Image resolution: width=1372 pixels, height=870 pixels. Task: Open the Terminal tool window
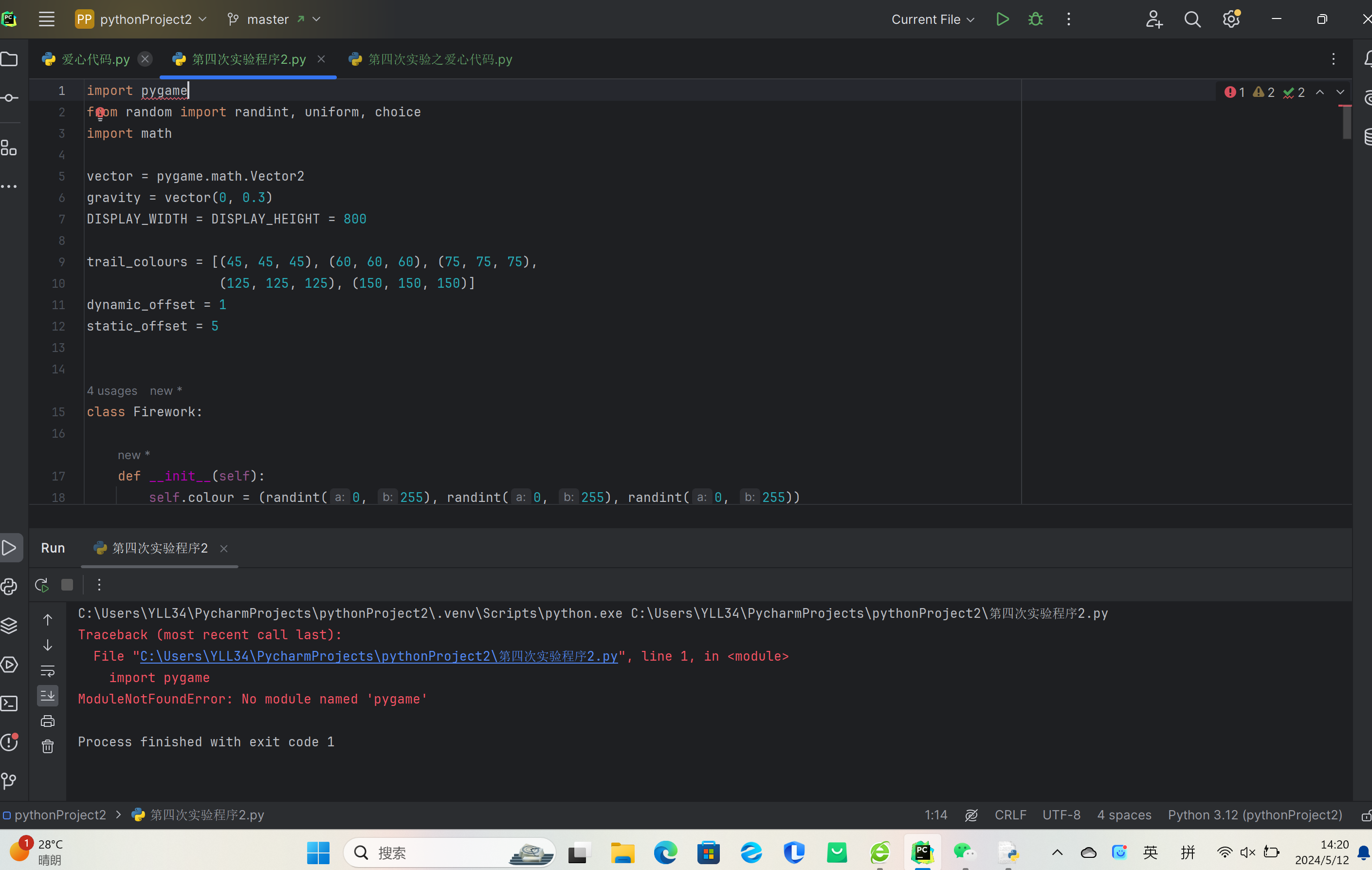tap(9, 703)
